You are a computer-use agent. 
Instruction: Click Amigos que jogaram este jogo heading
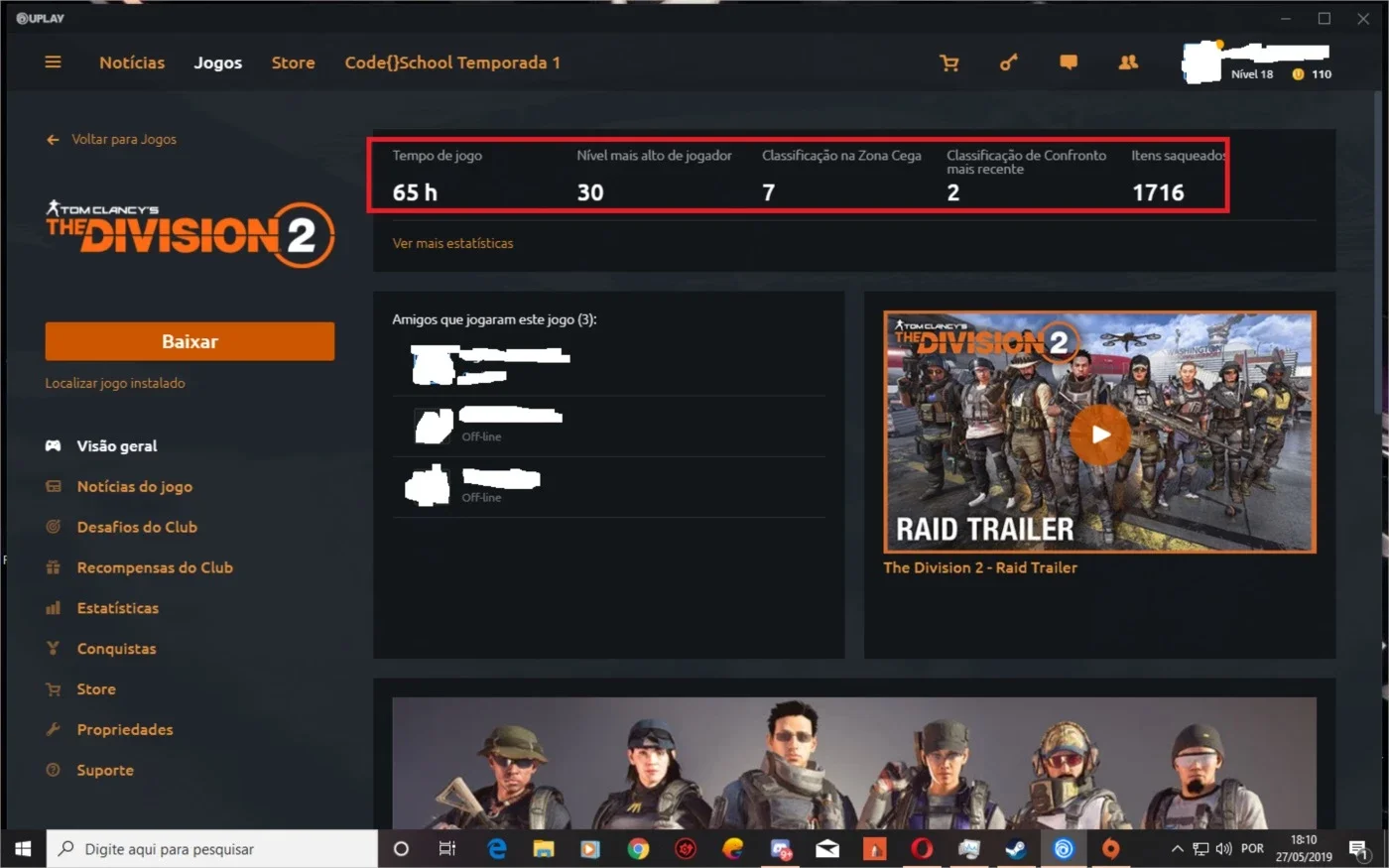point(494,319)
